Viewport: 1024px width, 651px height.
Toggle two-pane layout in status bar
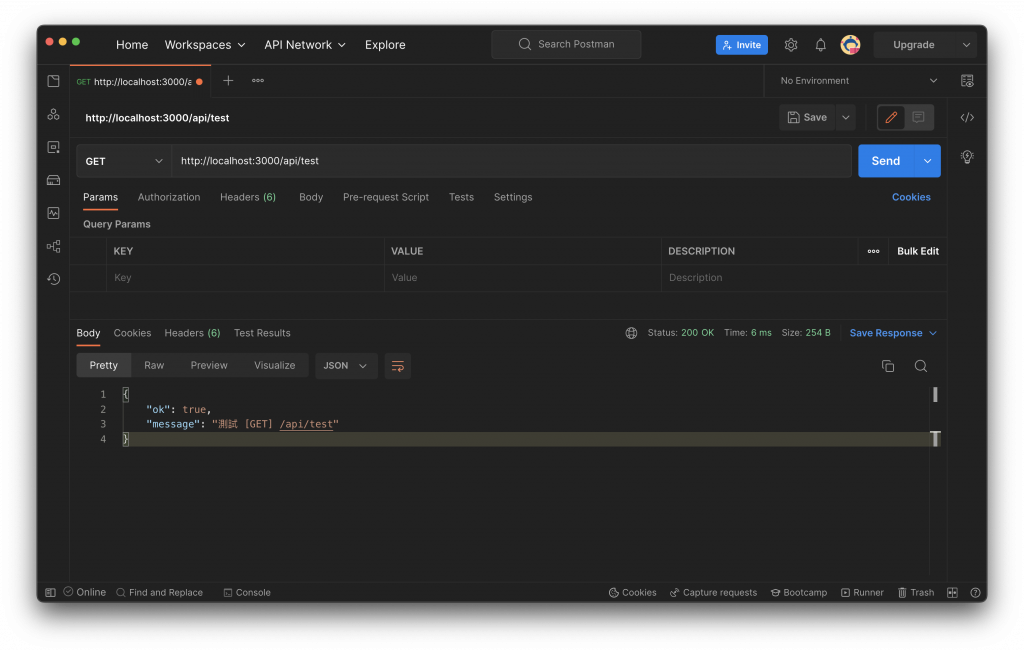pos(952,592)
